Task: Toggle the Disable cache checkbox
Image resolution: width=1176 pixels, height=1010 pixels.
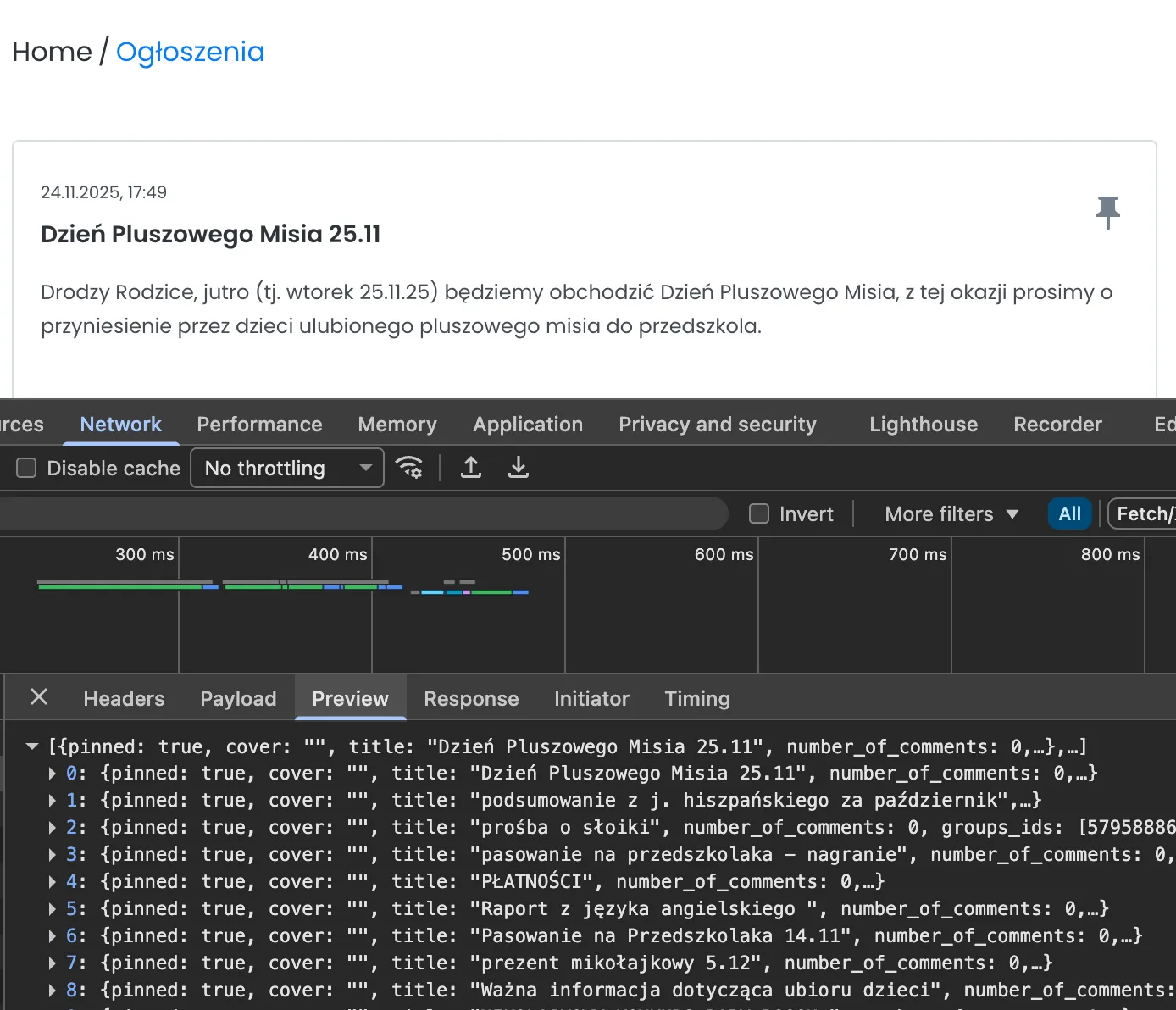Action: click(x=27, y=468)
